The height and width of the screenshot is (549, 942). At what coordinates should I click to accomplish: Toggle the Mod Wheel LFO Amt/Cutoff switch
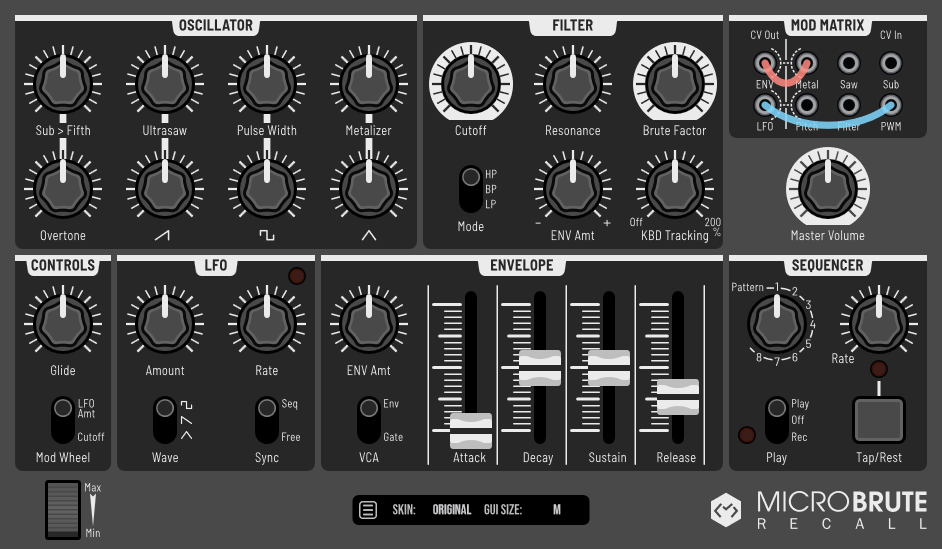[x=63, y=420]
